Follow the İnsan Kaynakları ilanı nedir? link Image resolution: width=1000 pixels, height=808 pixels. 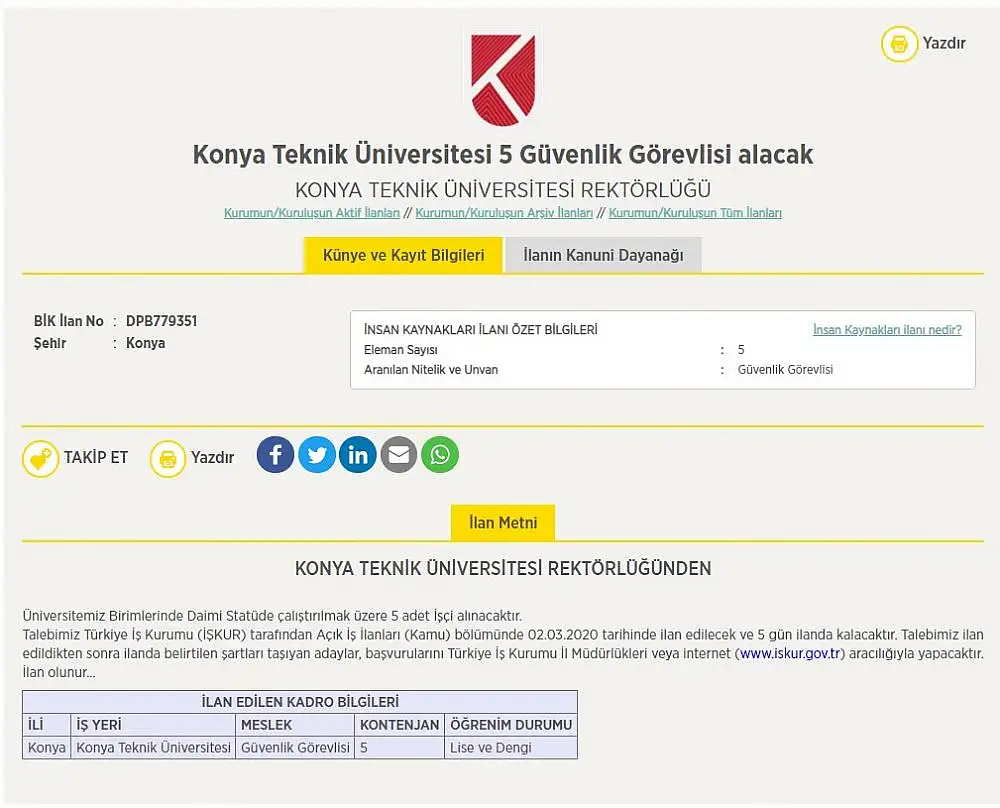click(x=887, y=330)
